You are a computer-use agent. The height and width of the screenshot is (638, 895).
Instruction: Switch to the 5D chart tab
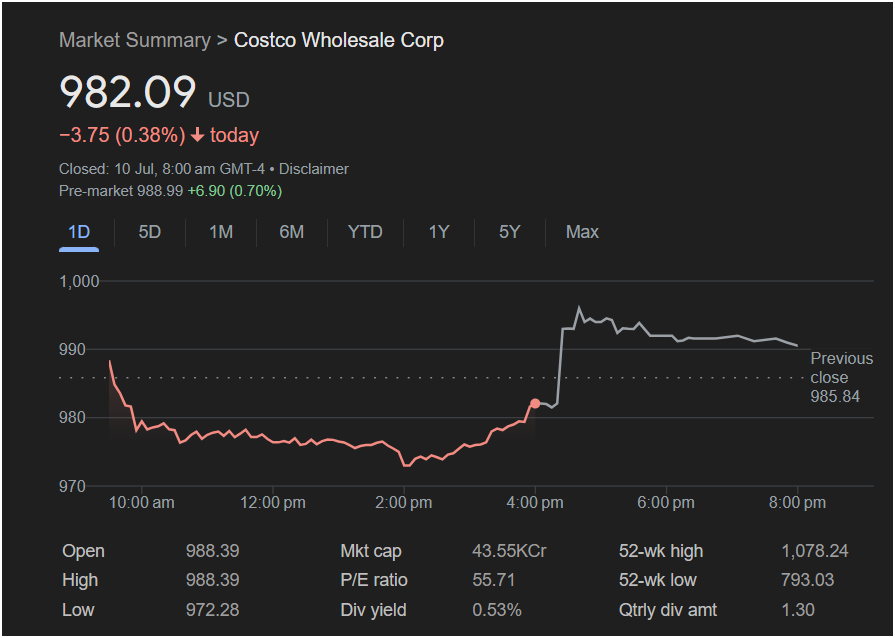point(150,232)
